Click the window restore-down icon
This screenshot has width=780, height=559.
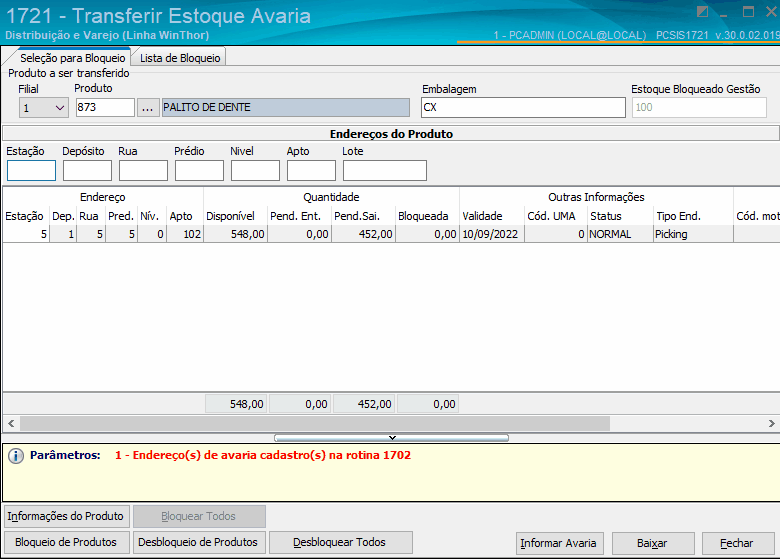pyautogui.click(x=702, y=12)
